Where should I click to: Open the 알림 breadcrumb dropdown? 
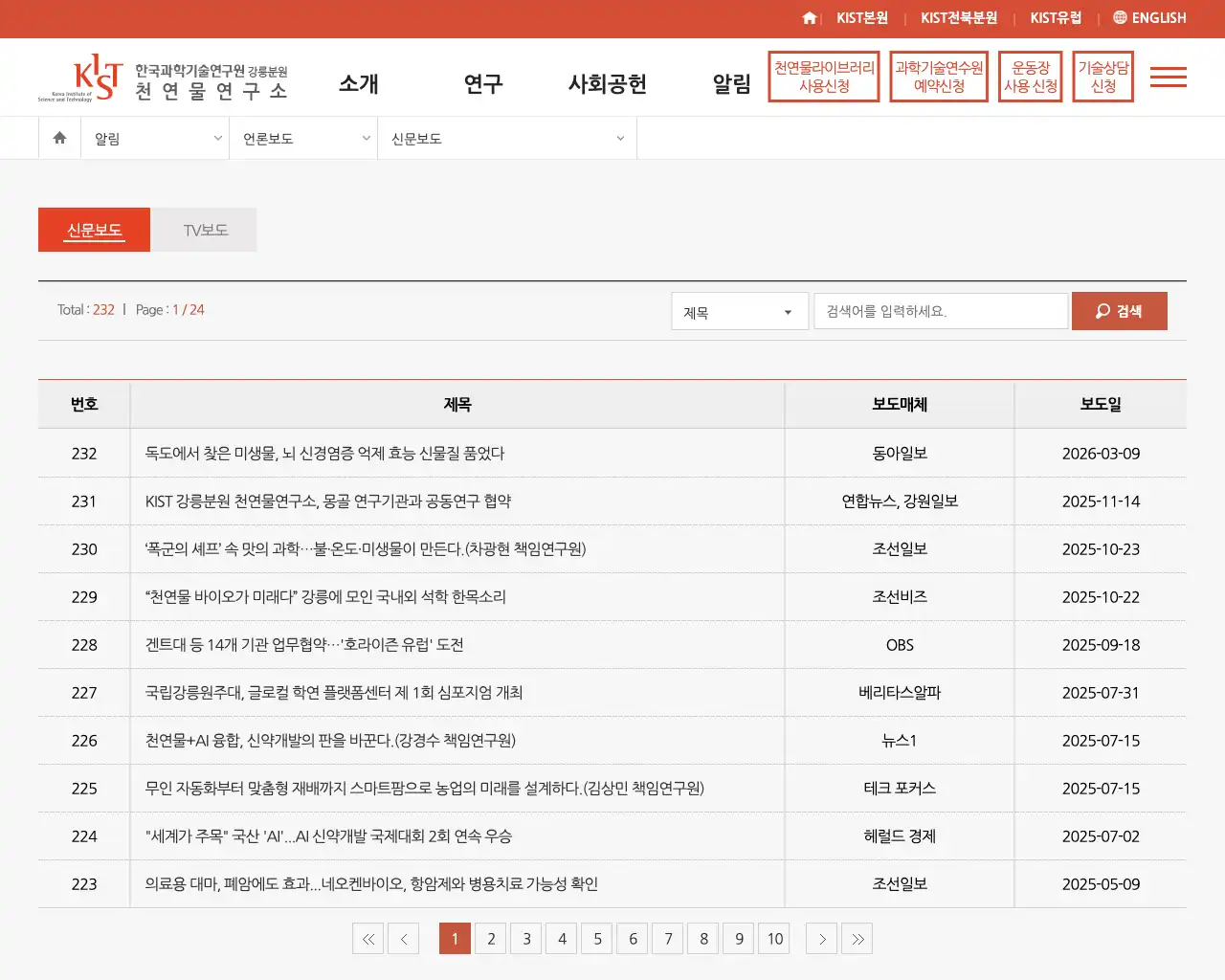pos(155,138)
